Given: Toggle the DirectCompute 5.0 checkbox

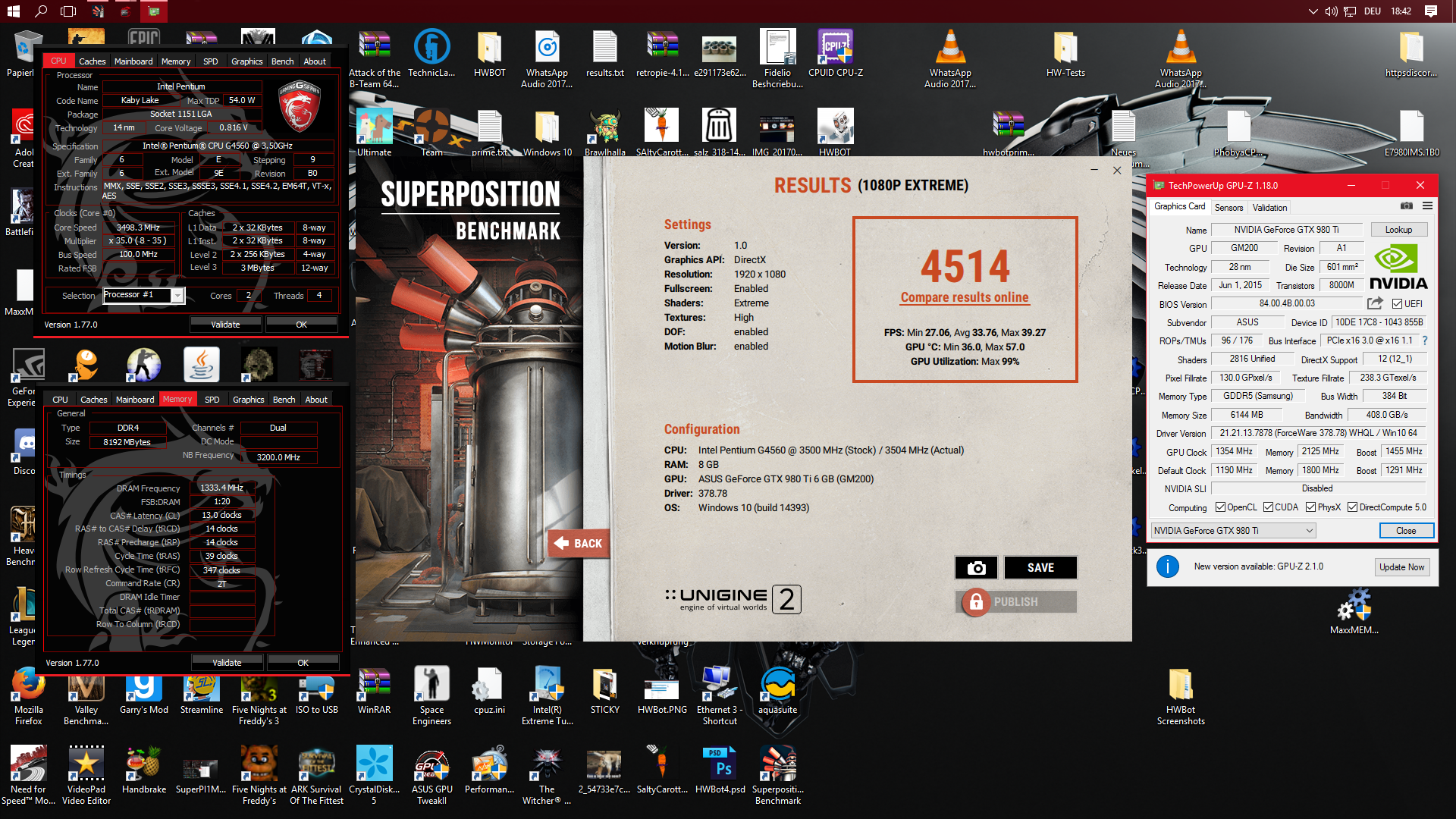Looking at the screenshot, I should point(1352,507).
